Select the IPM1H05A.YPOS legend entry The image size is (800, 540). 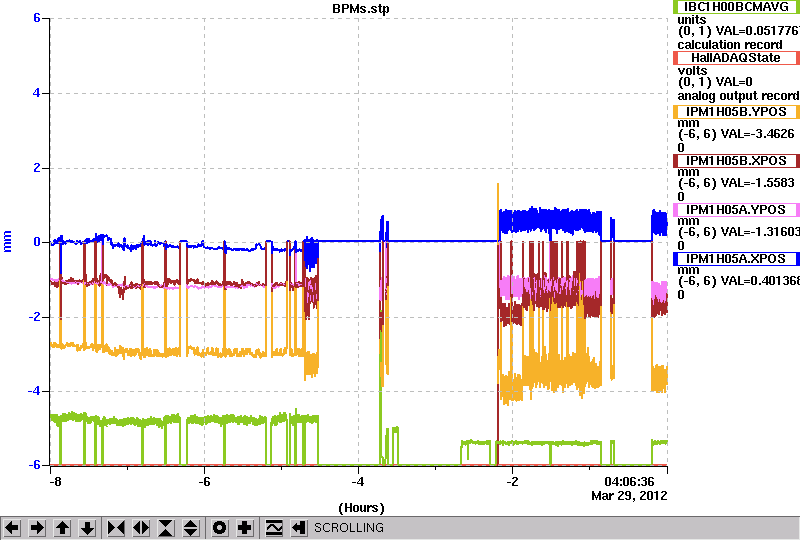click(x=736, y=210)
